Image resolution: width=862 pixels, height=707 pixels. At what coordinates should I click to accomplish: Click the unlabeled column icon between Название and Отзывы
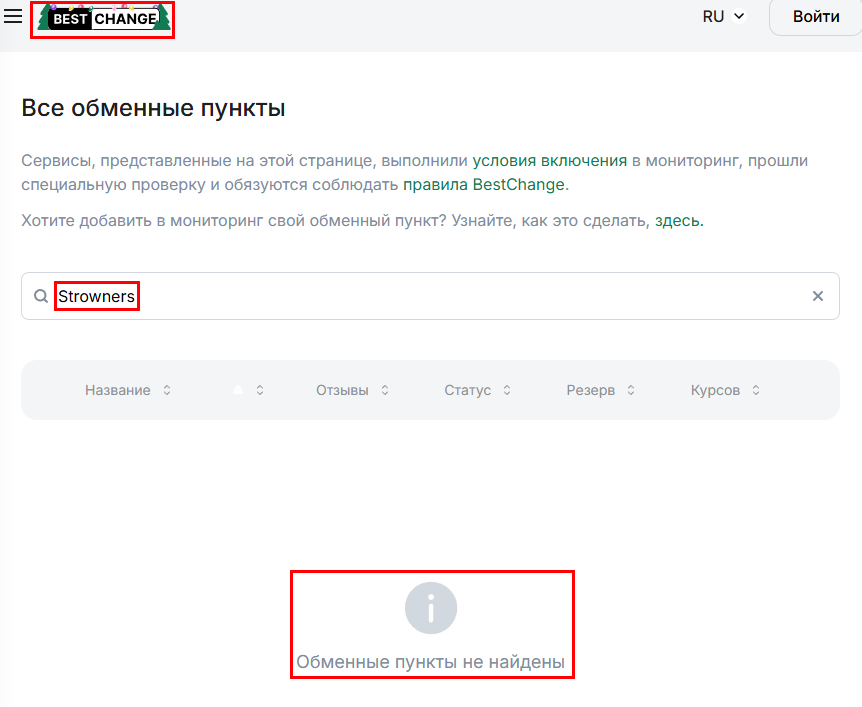237,390
